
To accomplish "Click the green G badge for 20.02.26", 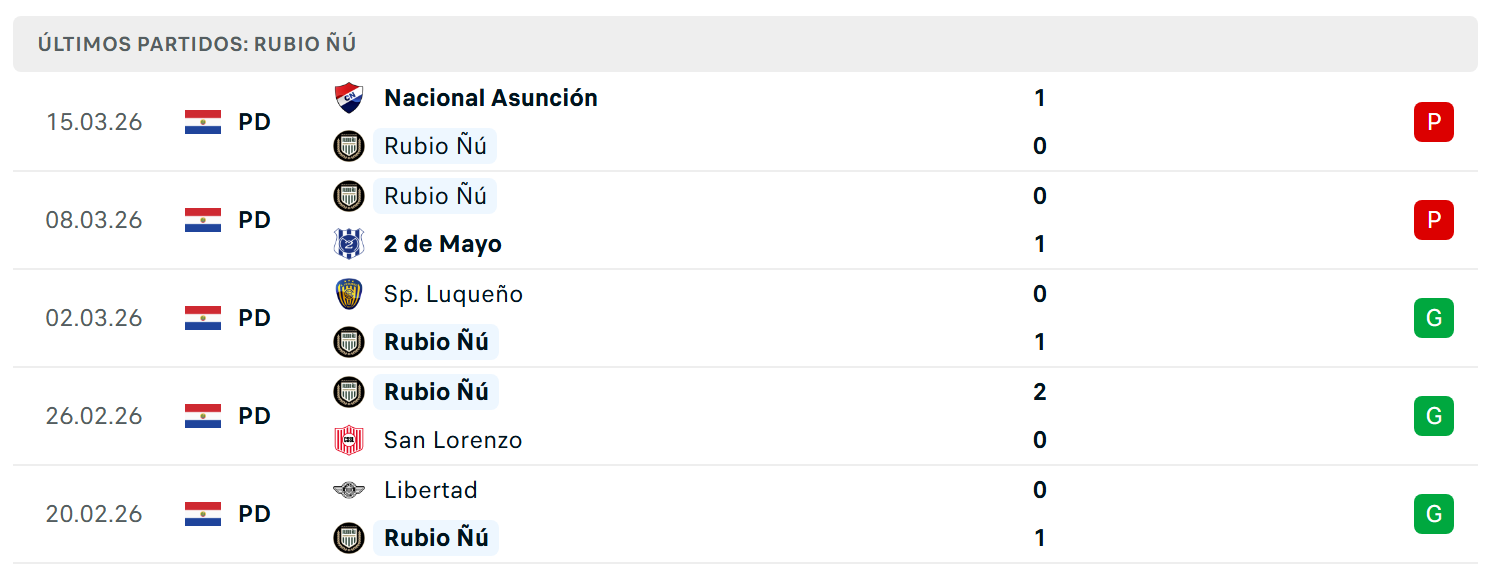I will pos(1433,514).
